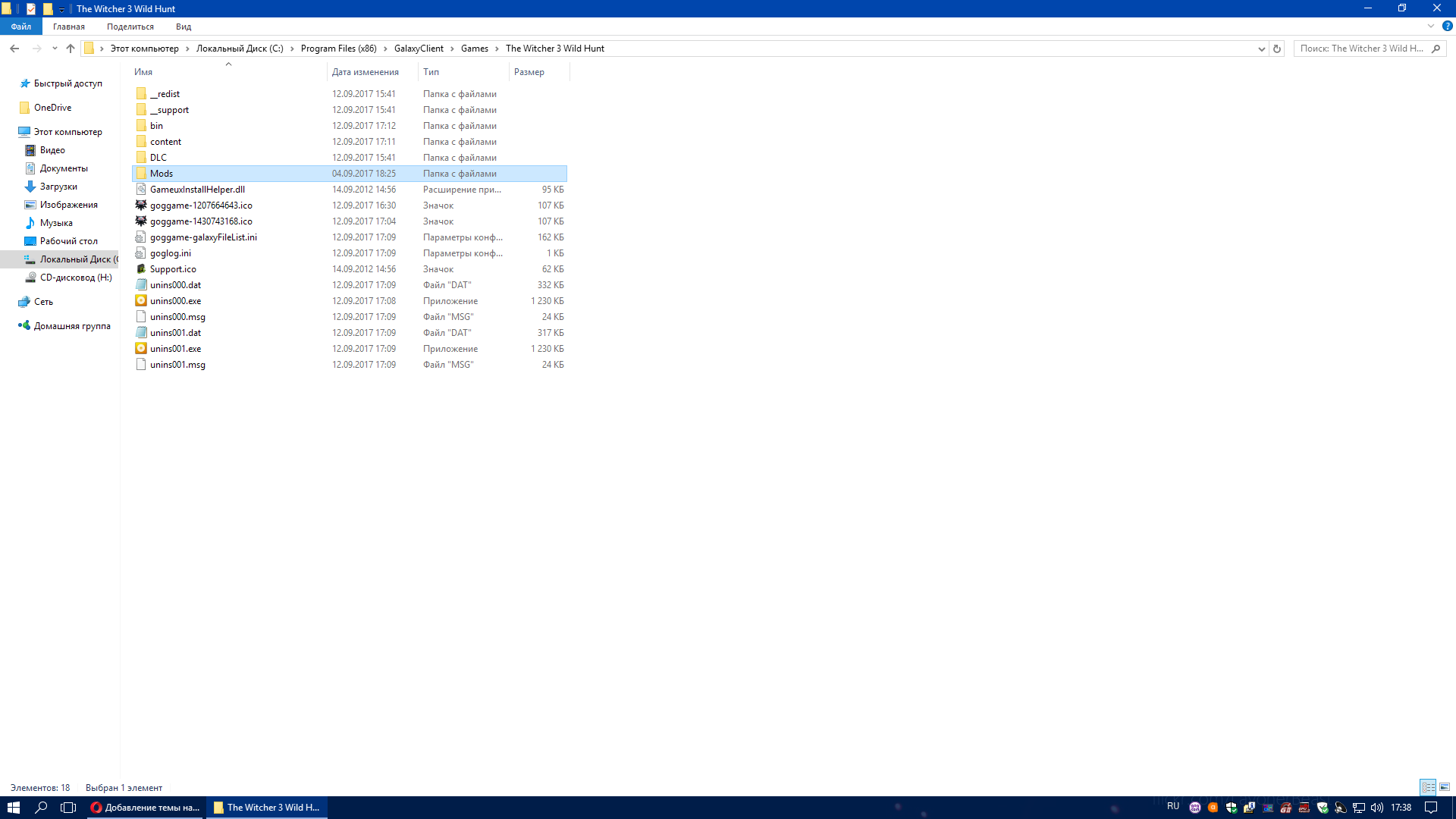
Task: Sort files by Дата изменения column
Action: [x=366, y=72]
